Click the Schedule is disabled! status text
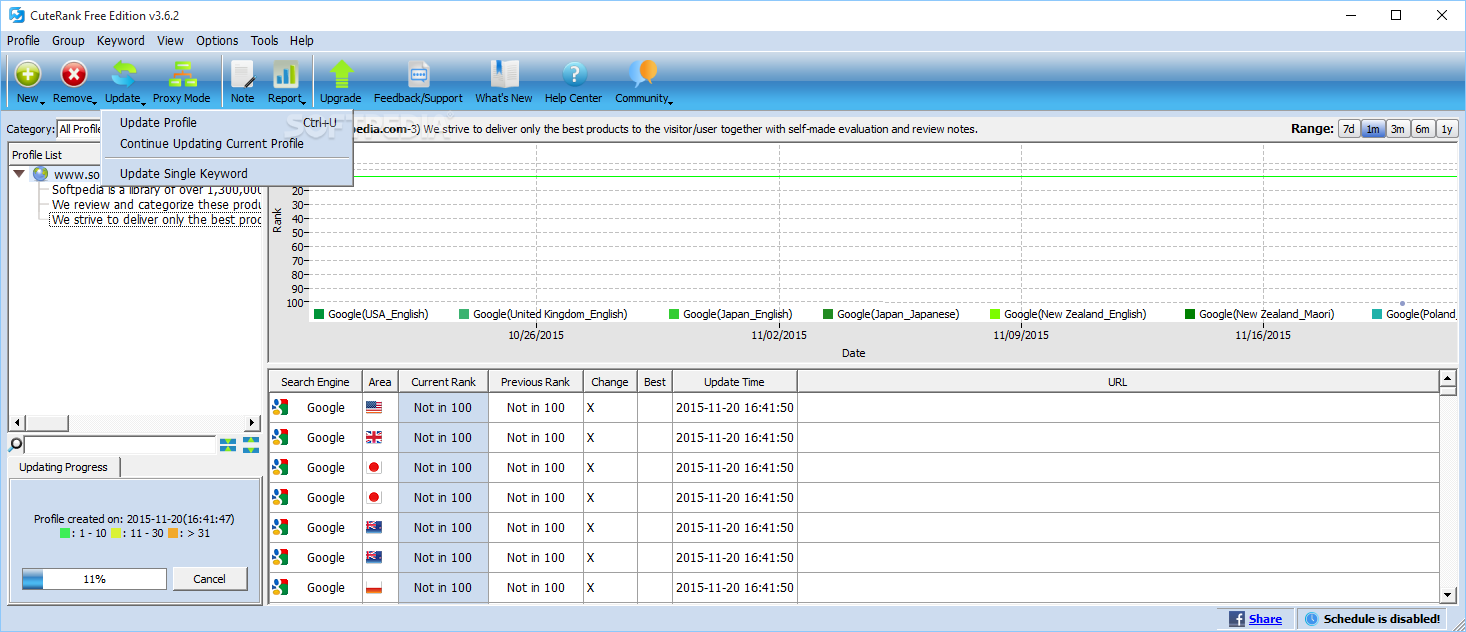The height and width of the screenshot is (632, 1466). [1382, 619]
